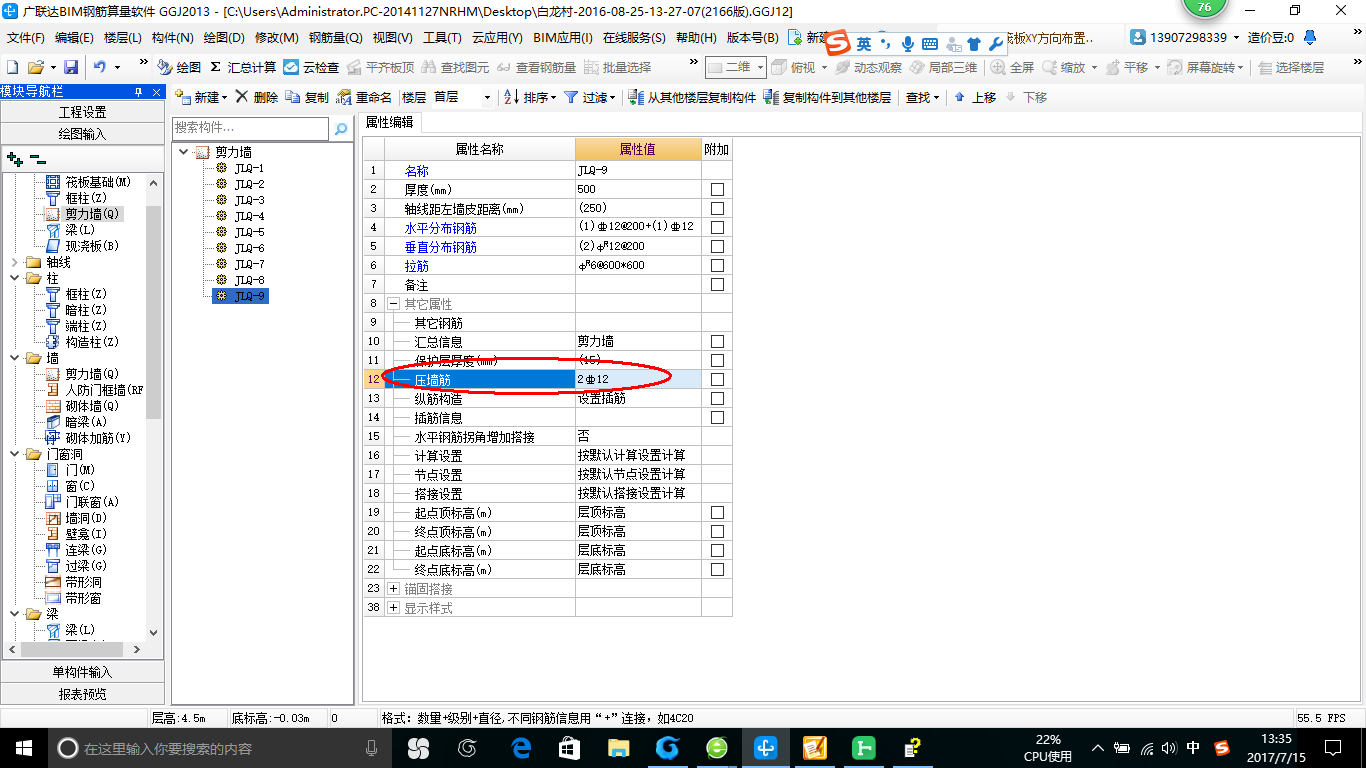Click the Sogou input microphone icon

pyautogui.click(x=908, y=44)
